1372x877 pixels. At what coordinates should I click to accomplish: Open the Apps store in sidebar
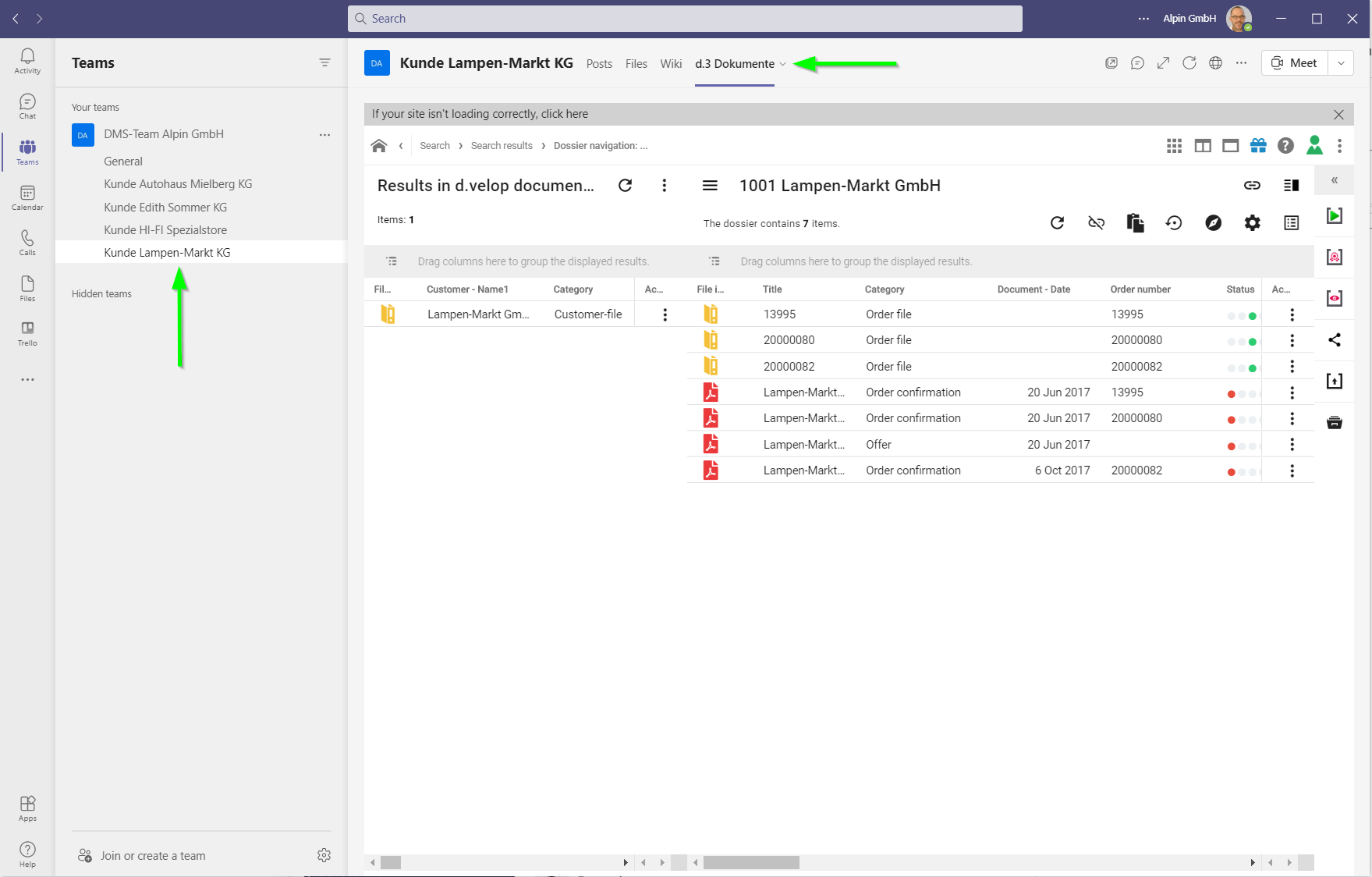click(x=27, y=808)
